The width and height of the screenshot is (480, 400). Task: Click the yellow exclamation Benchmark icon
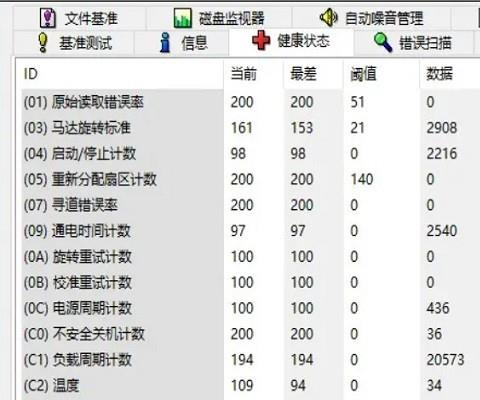coord(43,43)
